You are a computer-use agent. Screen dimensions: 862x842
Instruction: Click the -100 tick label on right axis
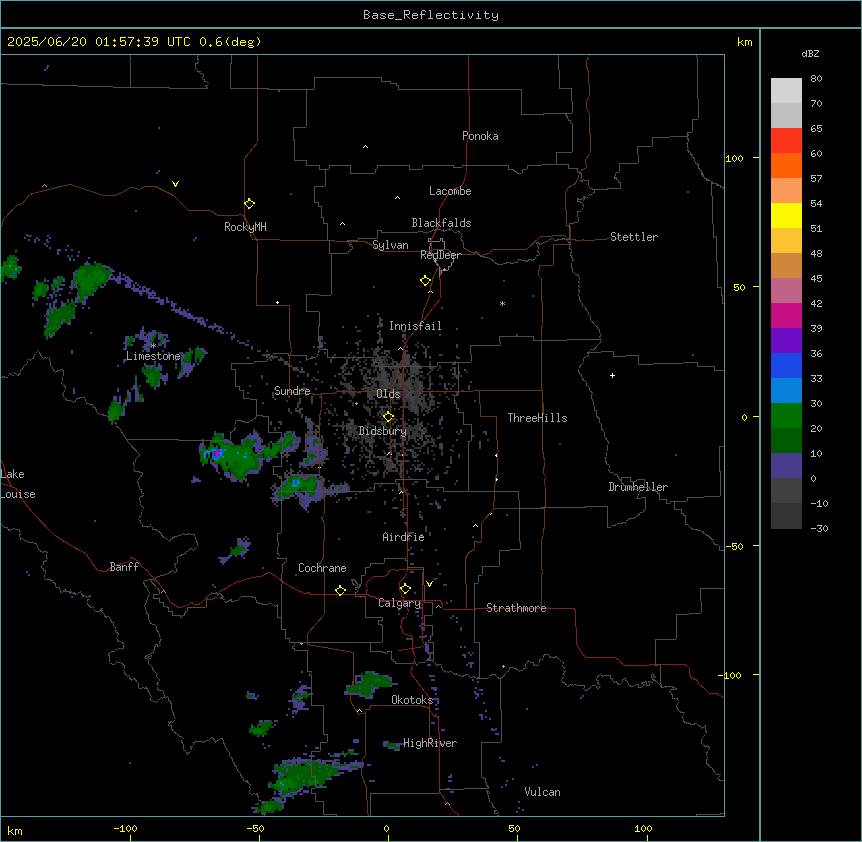tap(731, 675)
